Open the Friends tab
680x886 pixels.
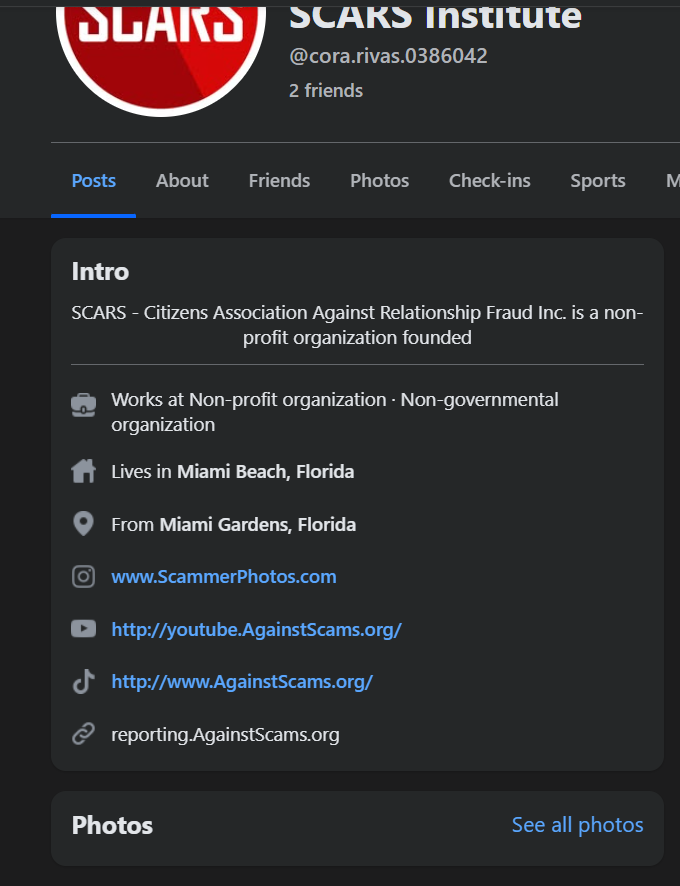[x=279, y=181]
